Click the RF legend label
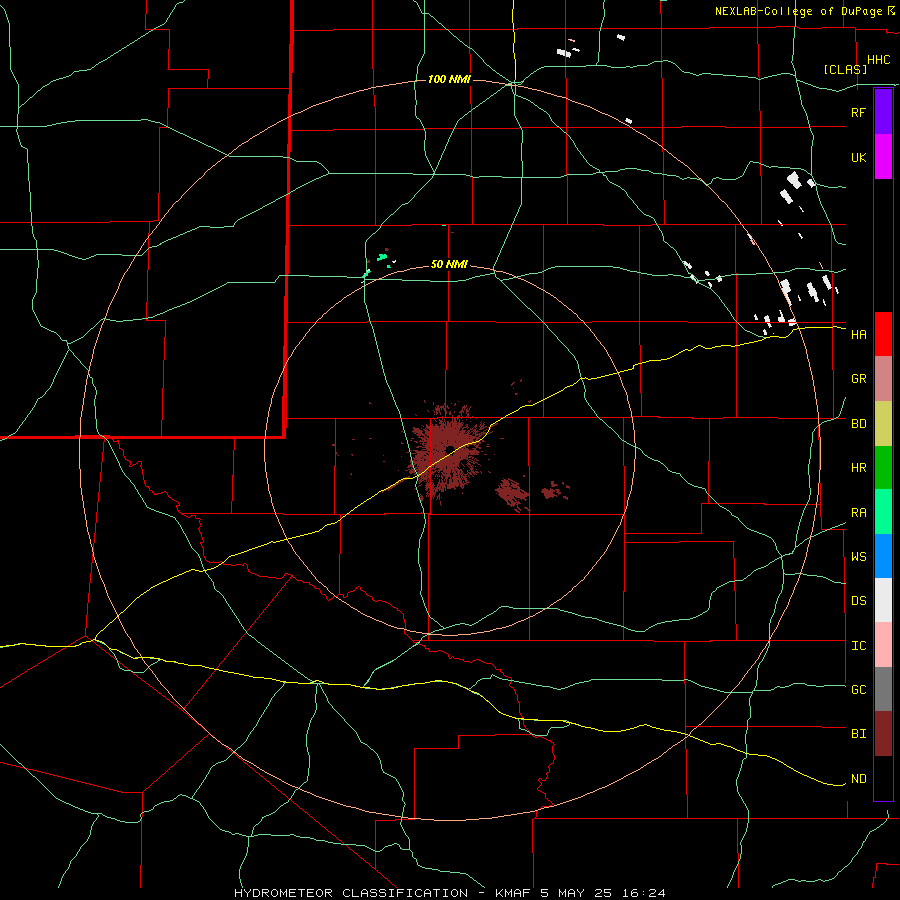The height and width of the screenshot is (900, 900). [858, 112]
